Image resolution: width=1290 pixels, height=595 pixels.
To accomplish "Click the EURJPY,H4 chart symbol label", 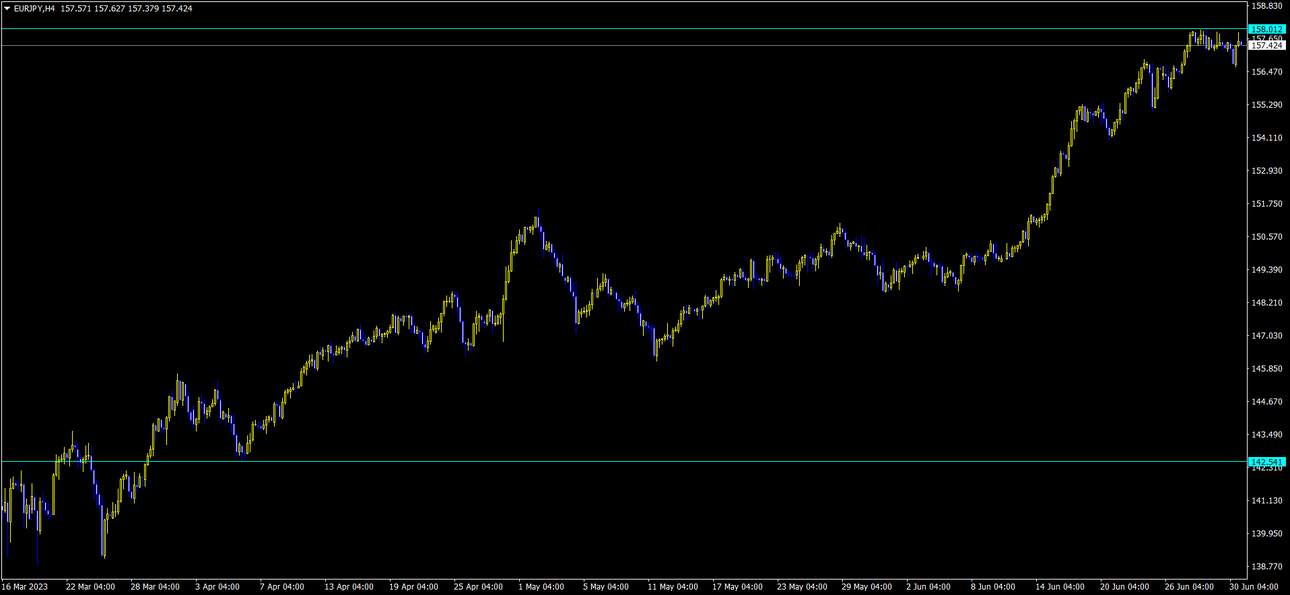I will [x=35, y=8].
